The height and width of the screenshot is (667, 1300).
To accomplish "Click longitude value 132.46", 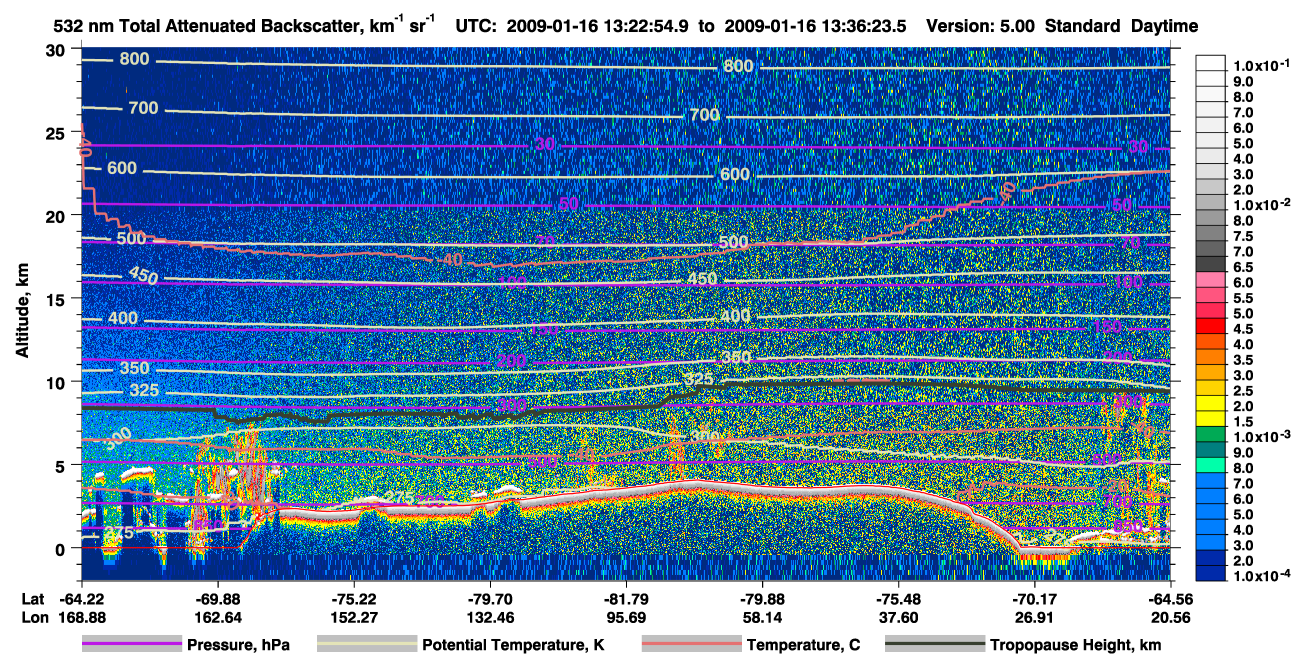I will coord(490,617).
